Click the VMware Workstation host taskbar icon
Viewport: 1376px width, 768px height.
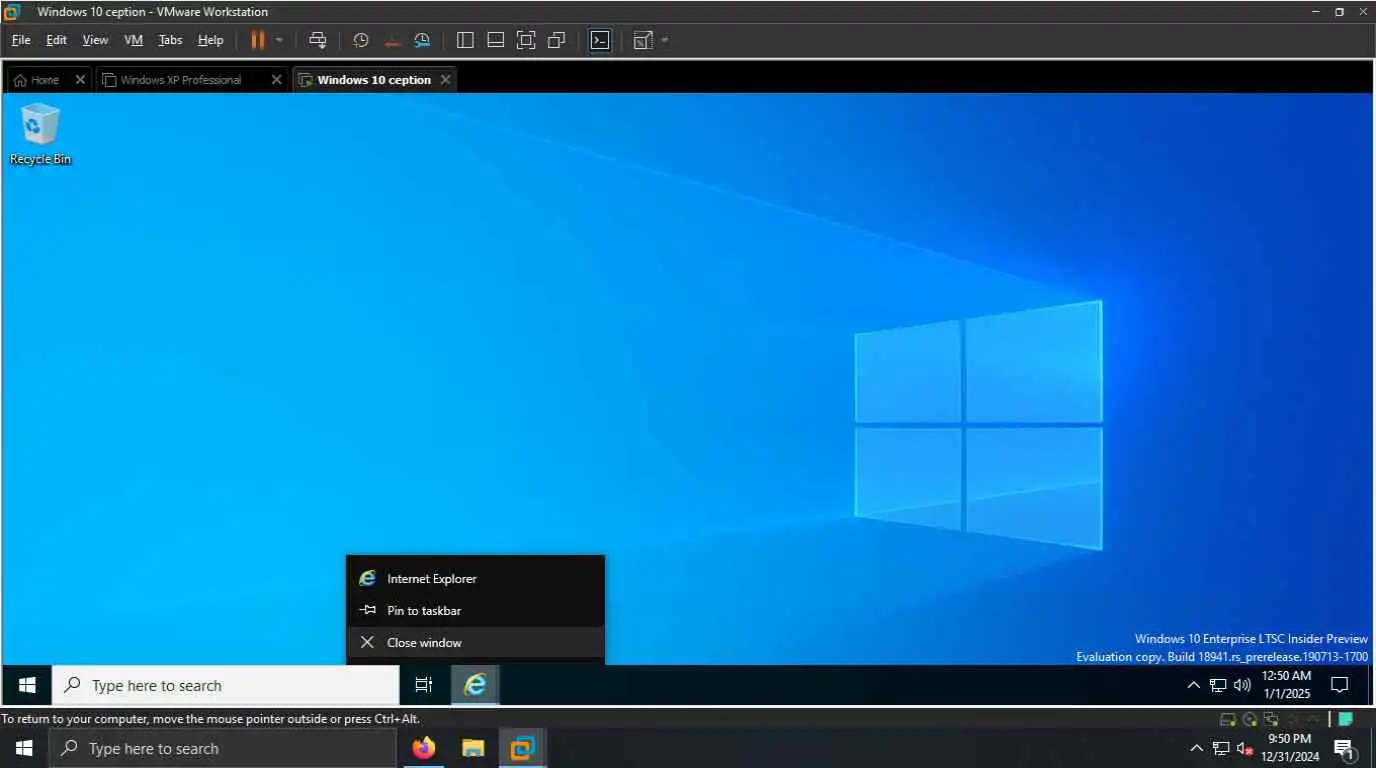tap(522, 748)
